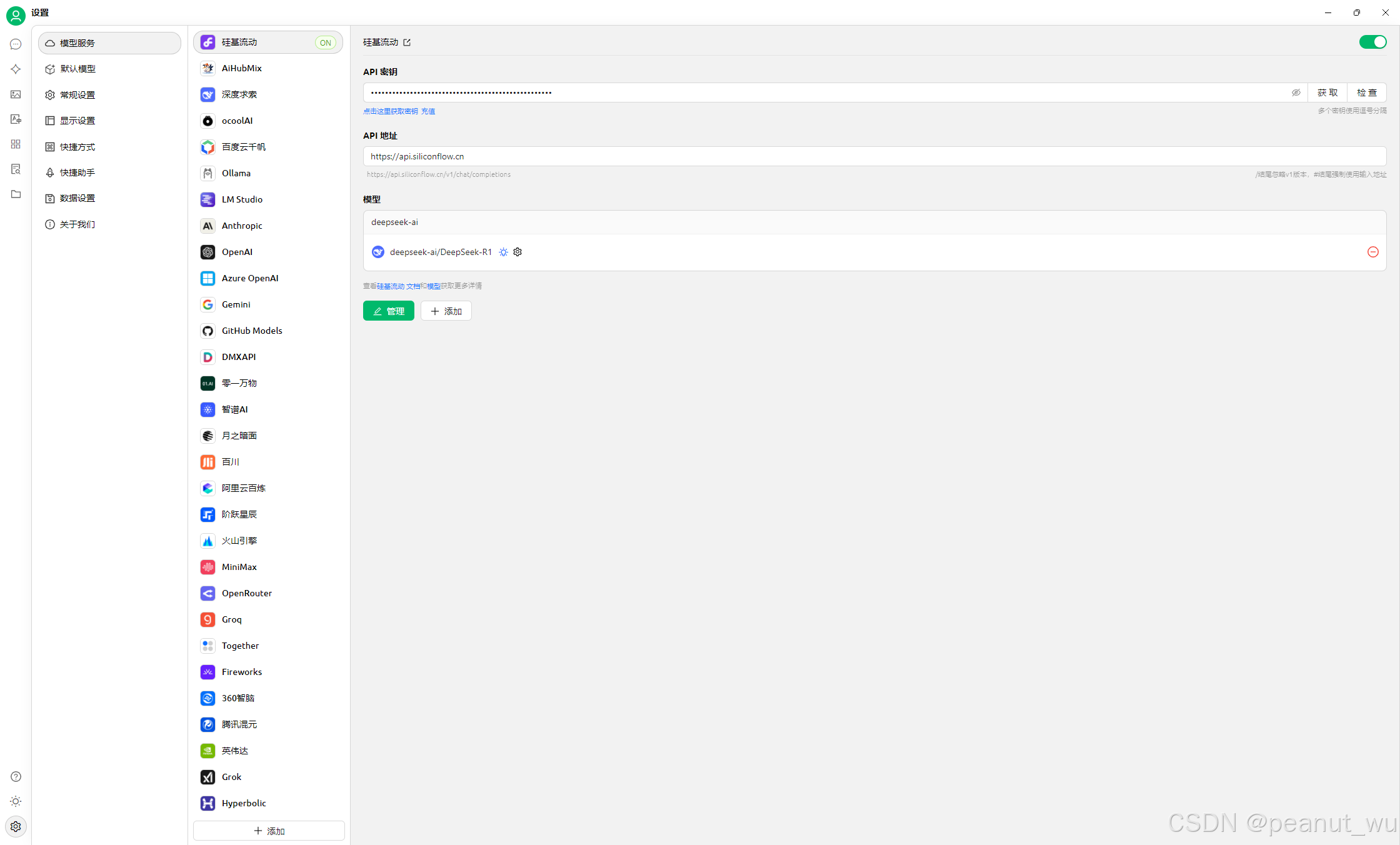This screenshot has width=1400, height=845.
Task: Open the knowledge base sidebar icon
Action: coord(16,169)
